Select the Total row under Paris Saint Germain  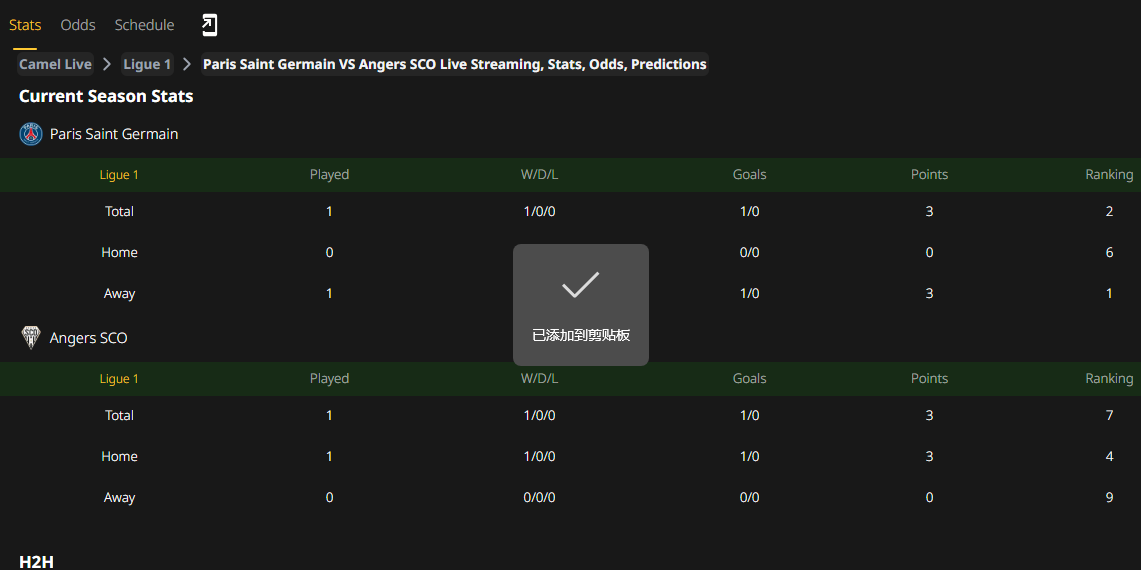(x=570, y=212)
